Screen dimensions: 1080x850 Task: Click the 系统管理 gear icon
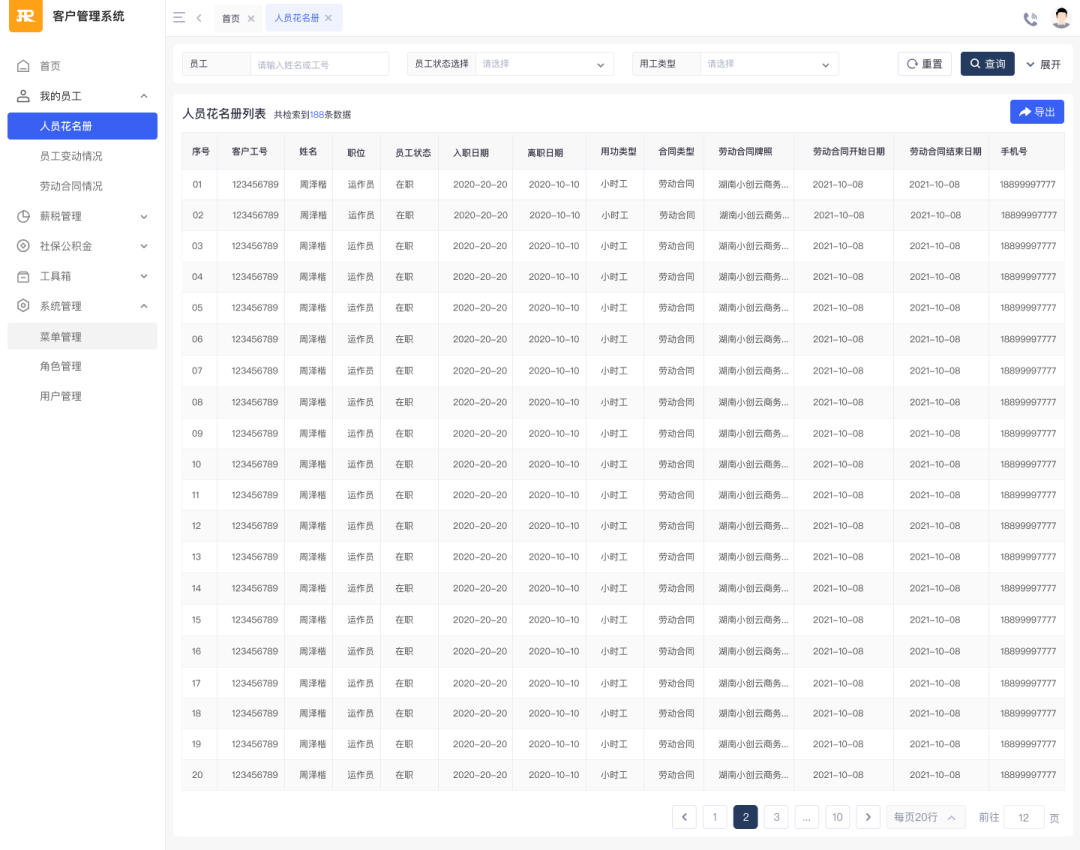click(23, 306)
